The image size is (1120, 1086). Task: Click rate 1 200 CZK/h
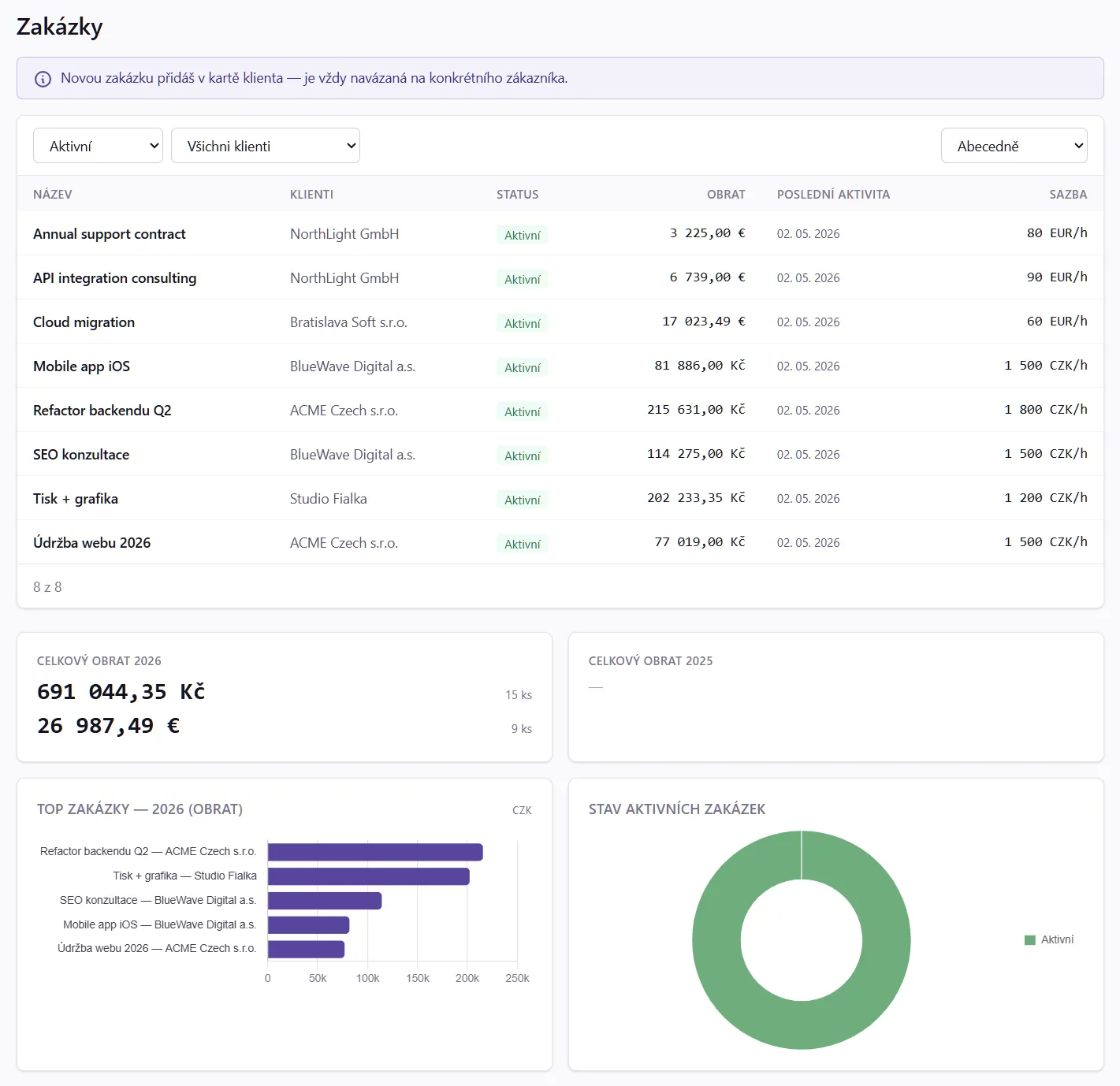click(x=1046, y=498)
